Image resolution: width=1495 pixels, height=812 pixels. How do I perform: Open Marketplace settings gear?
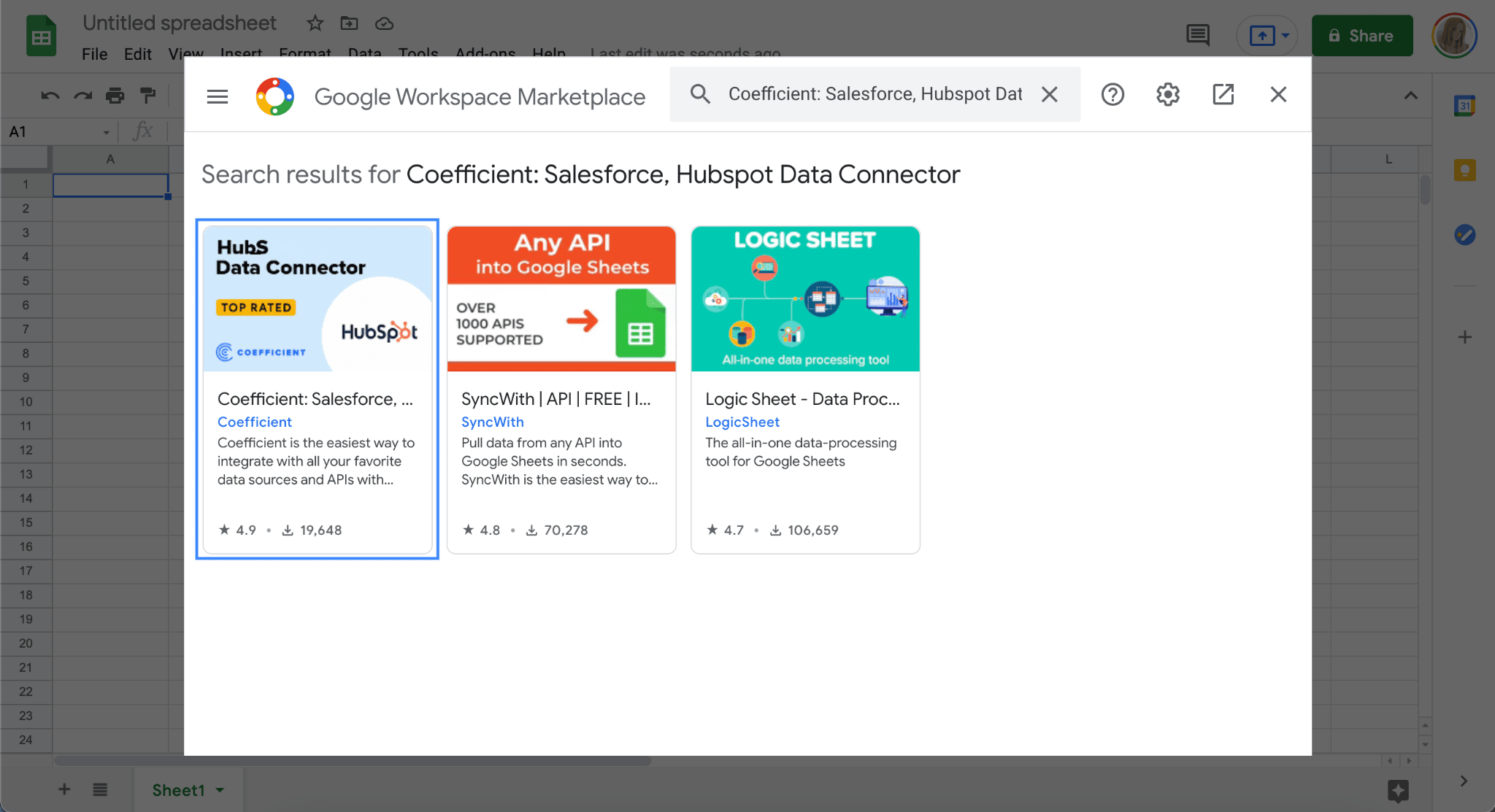[x=1168, y=94]
